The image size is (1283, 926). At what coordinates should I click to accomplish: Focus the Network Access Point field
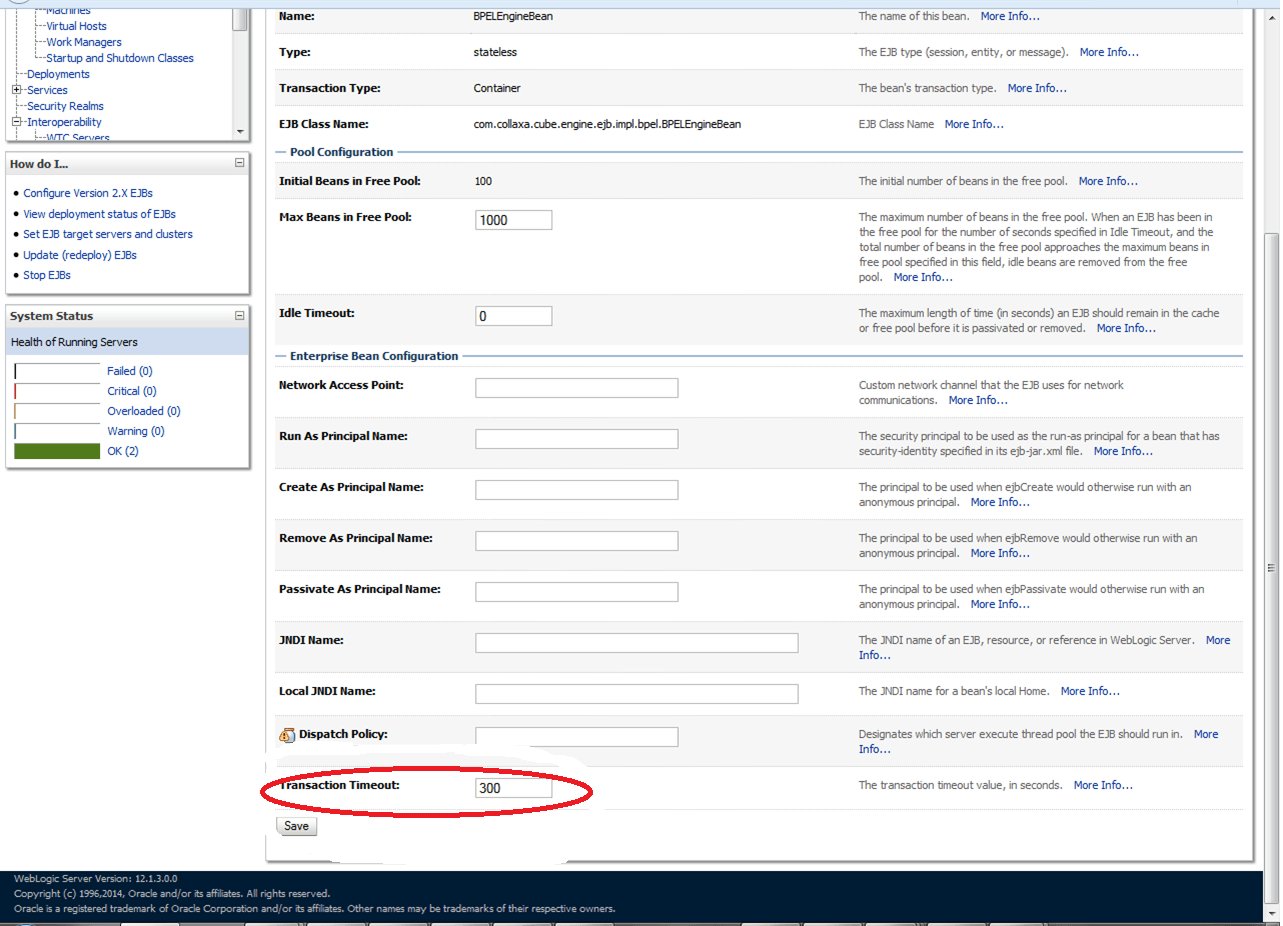(577, 388)
